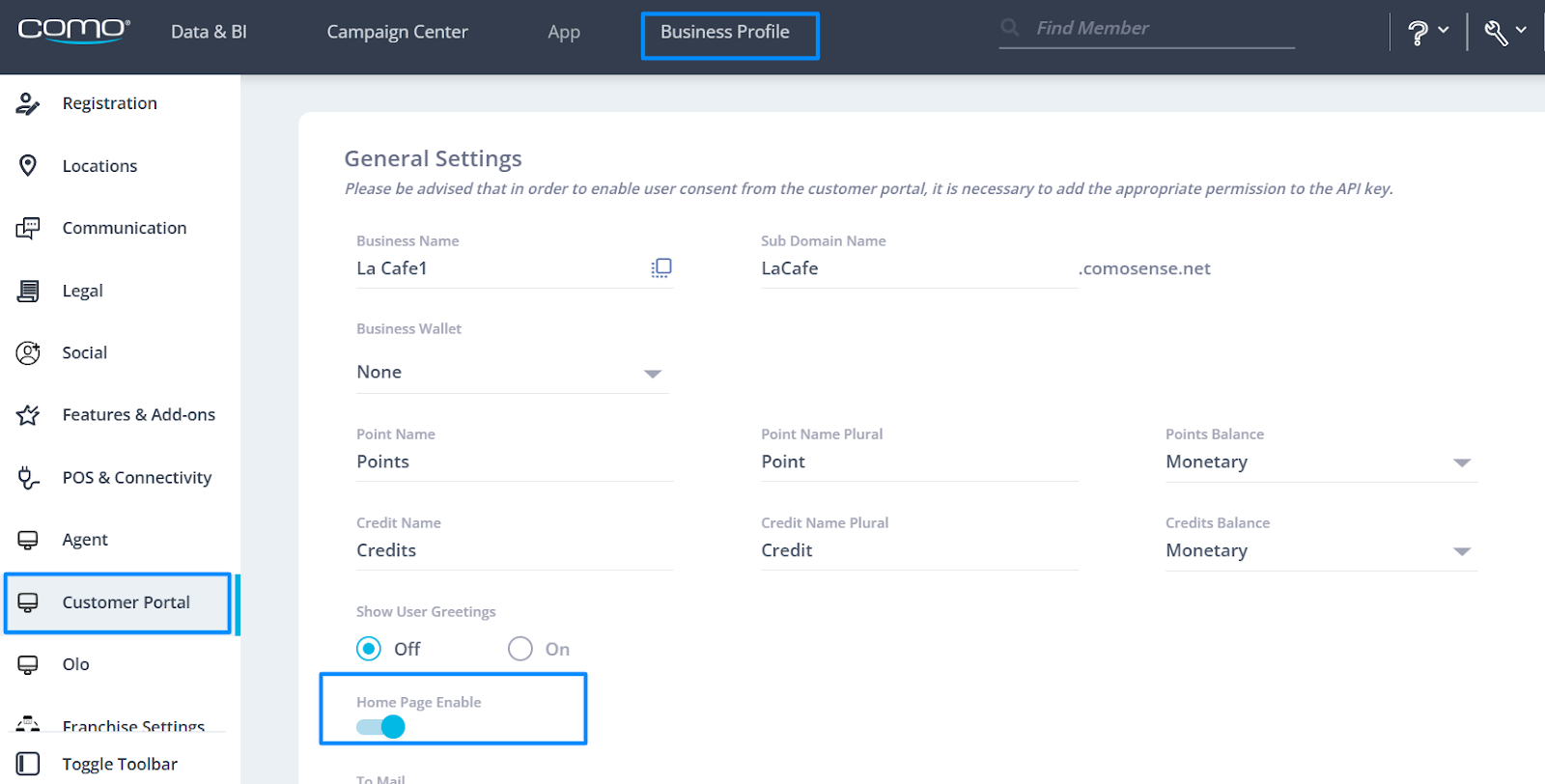Image resolution: width=1545 pixels, height=784 pixels.
Task: Toggle the Home Page Enable switch
Action: click(381, 727)
